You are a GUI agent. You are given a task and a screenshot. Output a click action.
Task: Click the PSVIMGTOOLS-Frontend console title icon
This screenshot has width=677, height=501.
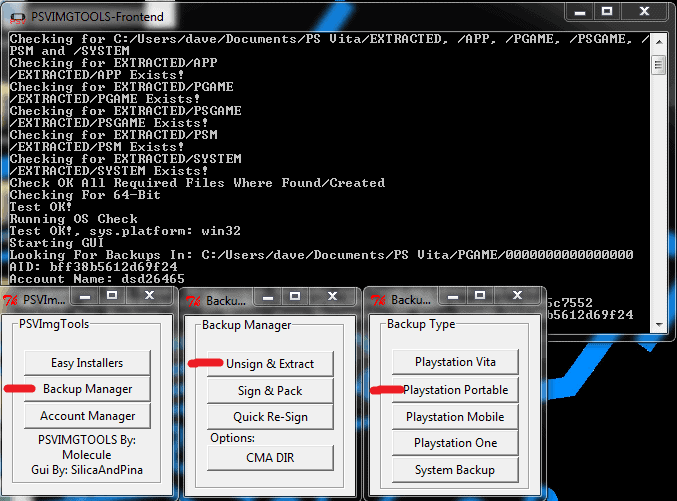[18, 18]
